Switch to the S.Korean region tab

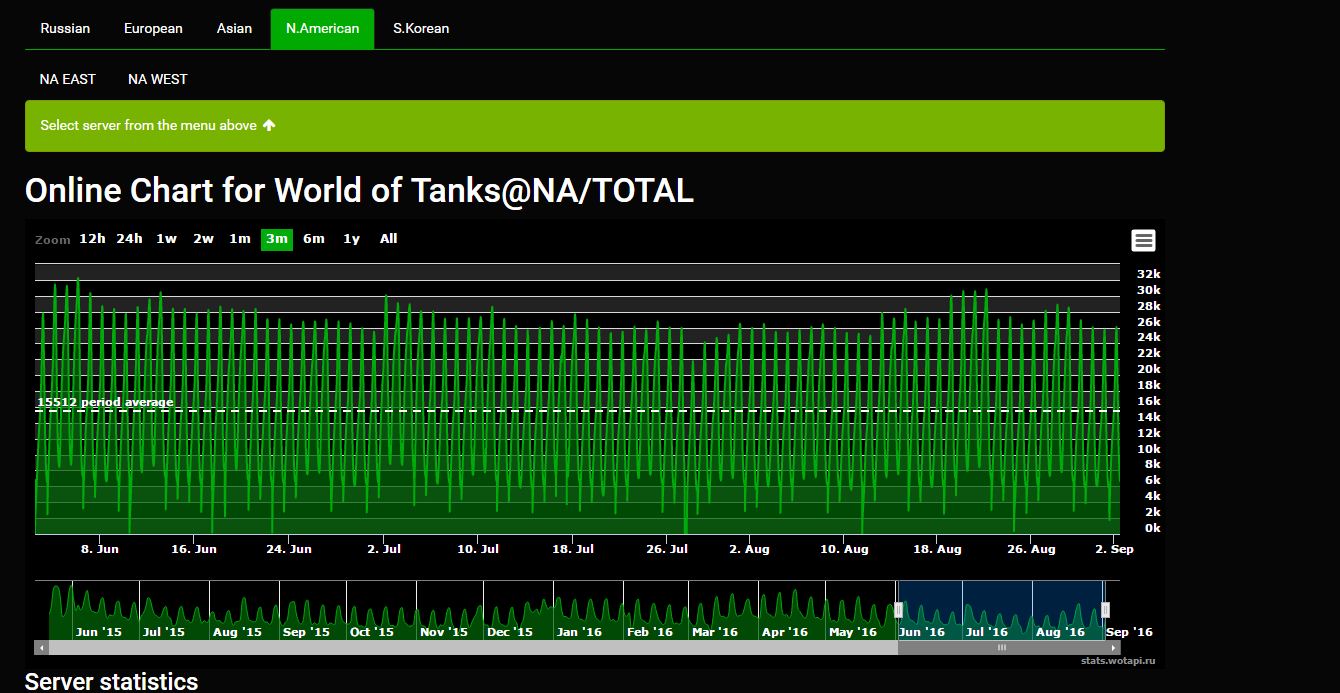click(x=420, y=28)
